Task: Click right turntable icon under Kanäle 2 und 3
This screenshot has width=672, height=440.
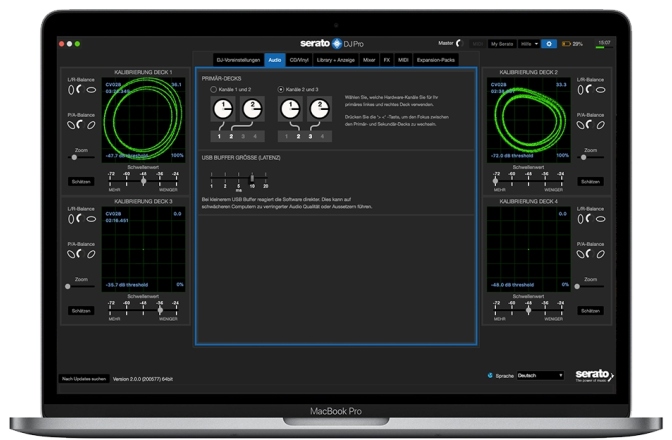Action: [319, 109]
